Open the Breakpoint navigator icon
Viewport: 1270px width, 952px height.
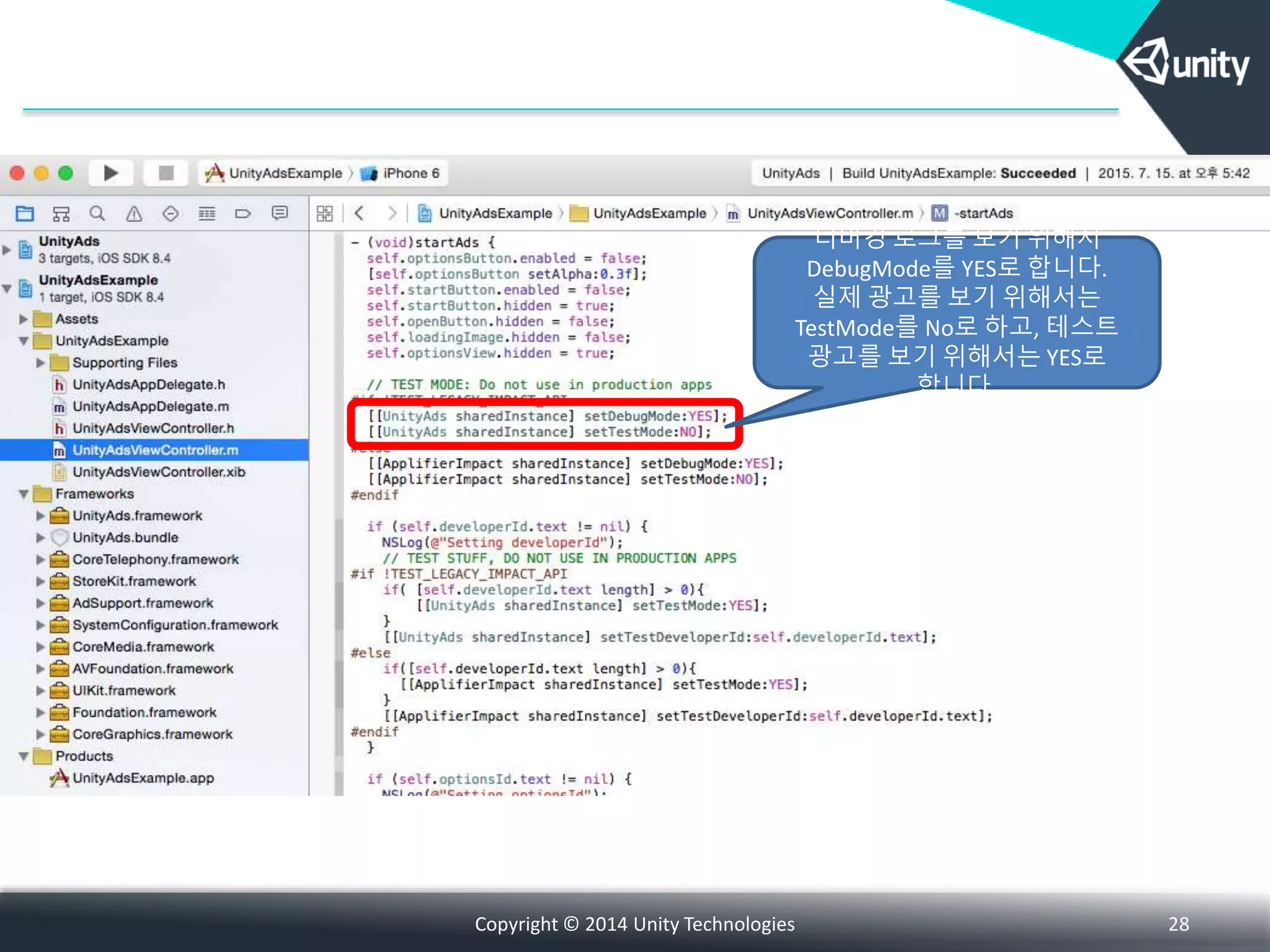[x=242, y=214]
